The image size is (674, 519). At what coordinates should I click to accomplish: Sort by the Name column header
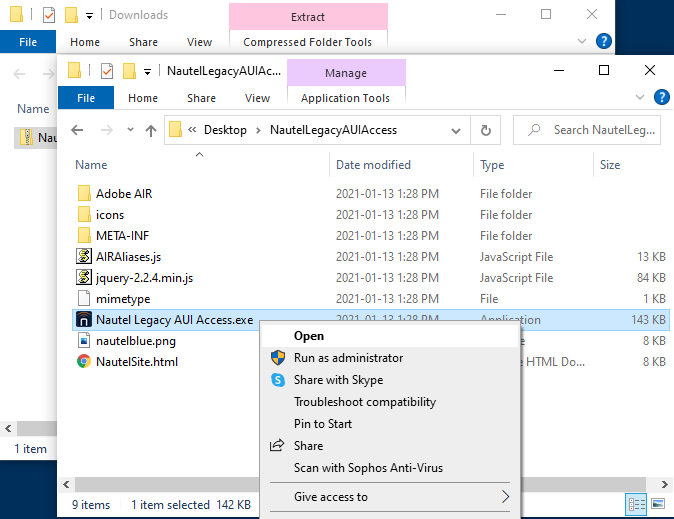(x=200, y=165)
